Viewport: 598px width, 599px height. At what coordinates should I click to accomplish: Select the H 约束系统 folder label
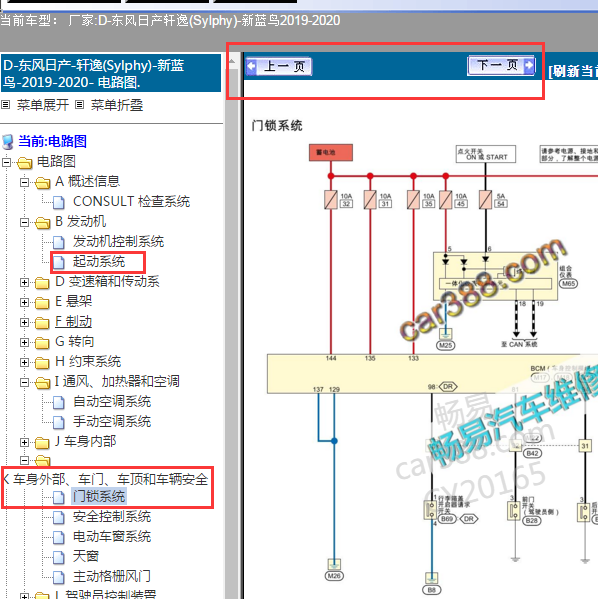(88, 361)
